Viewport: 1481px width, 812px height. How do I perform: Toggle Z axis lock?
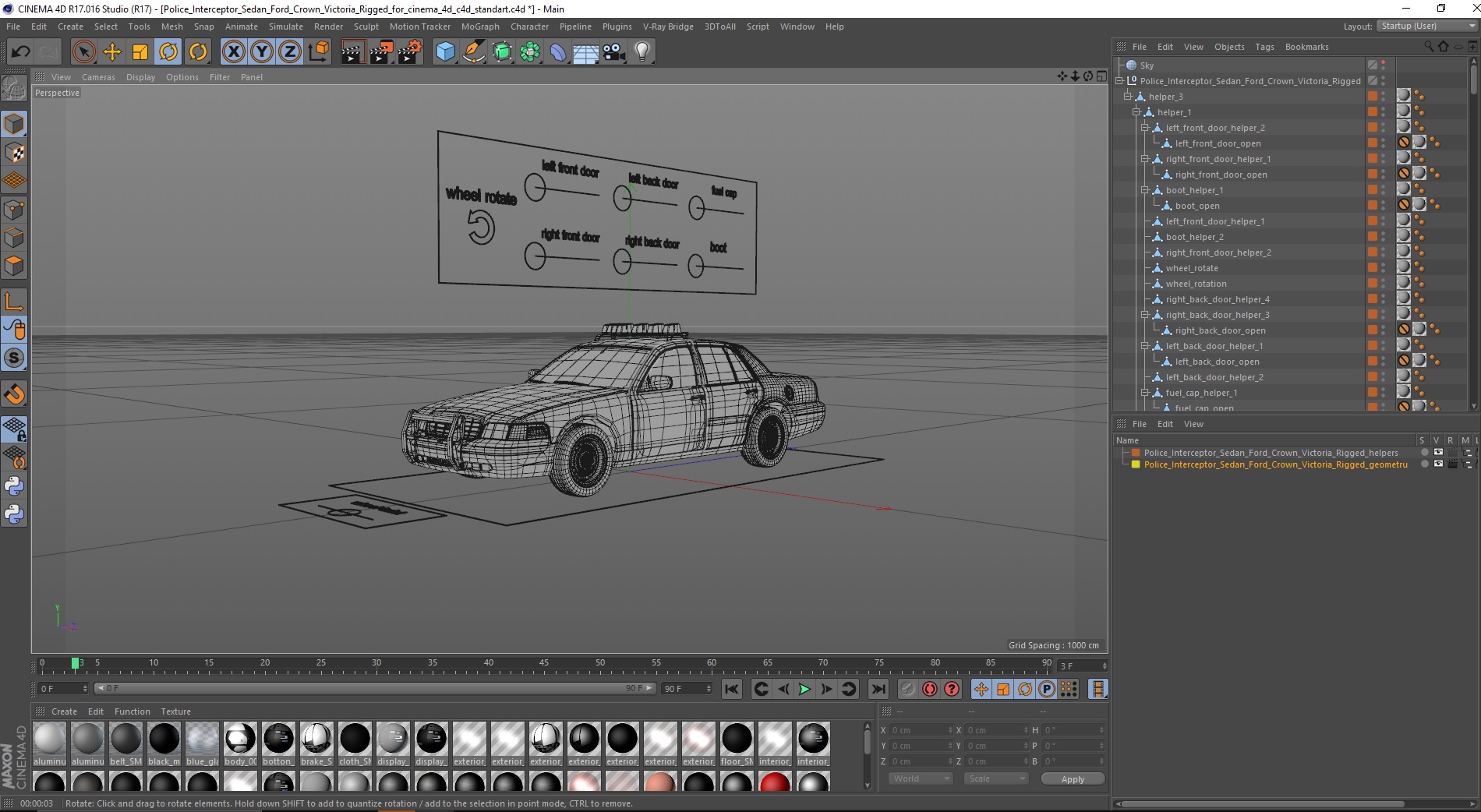tap(290, 51)
